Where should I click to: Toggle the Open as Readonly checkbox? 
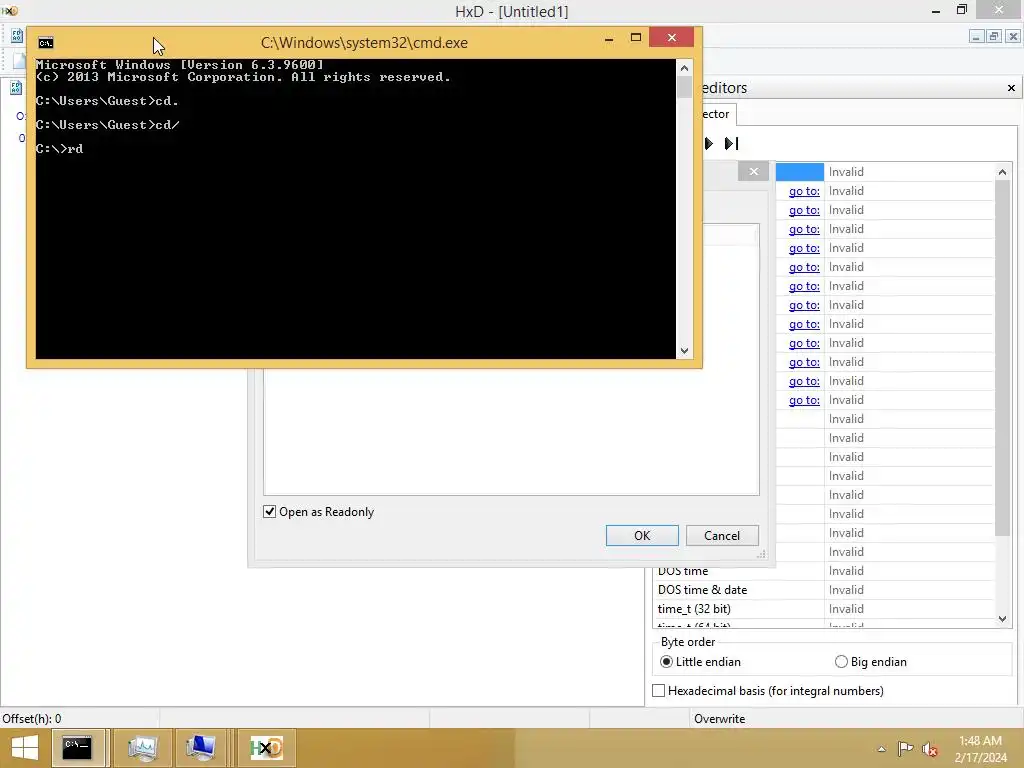click(270, 511)
